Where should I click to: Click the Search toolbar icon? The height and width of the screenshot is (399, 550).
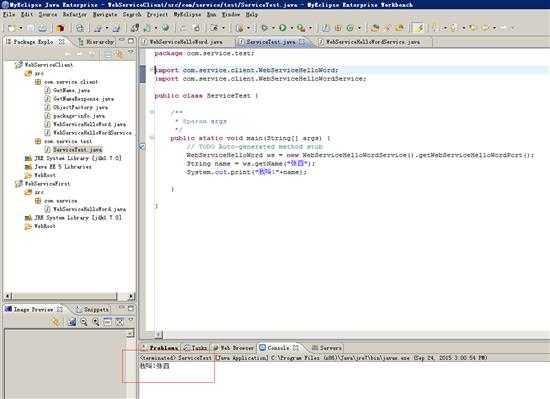tap(399, 28)
